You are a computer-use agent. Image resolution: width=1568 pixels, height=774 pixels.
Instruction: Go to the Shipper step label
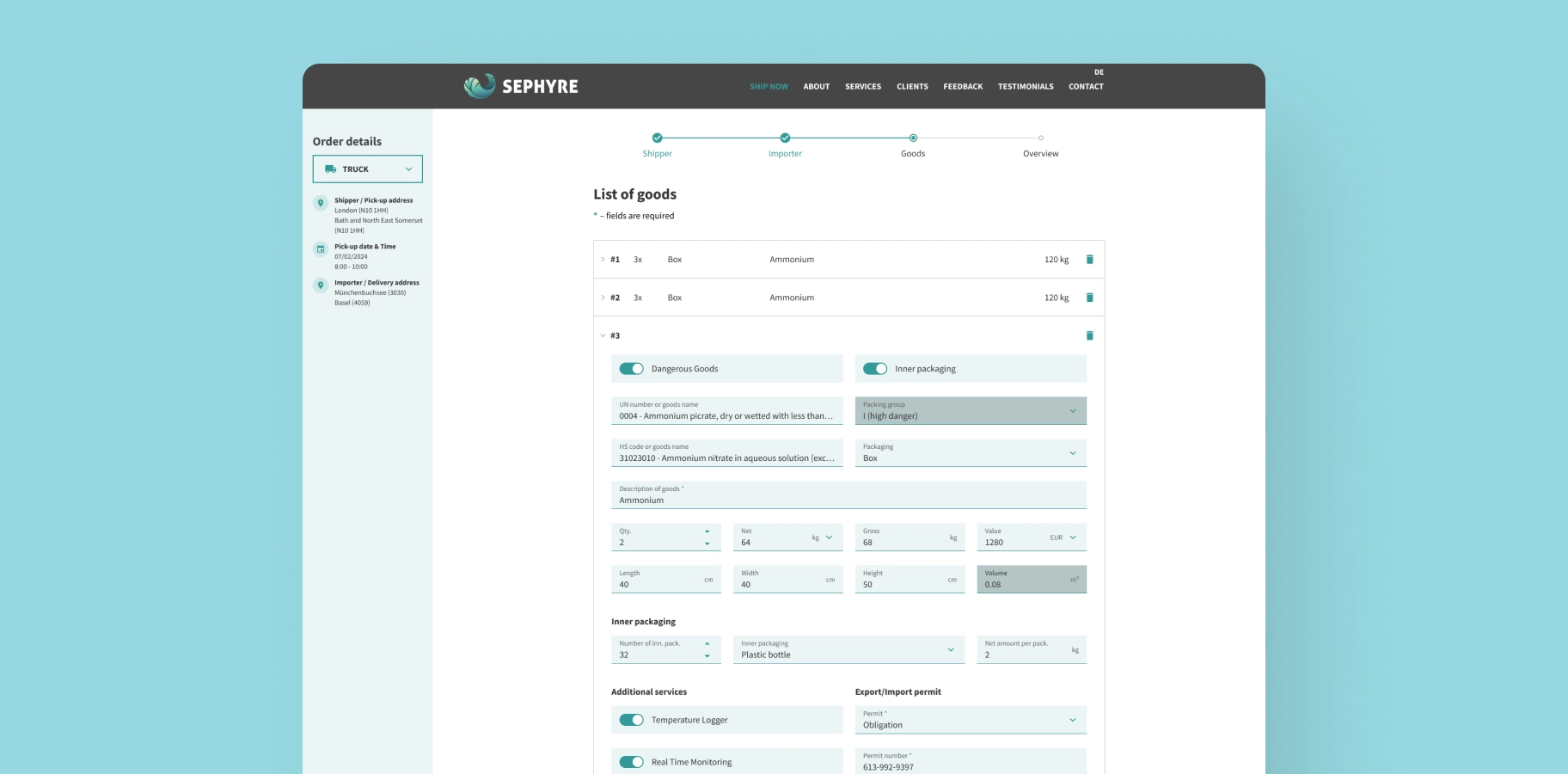coord(657,154)
